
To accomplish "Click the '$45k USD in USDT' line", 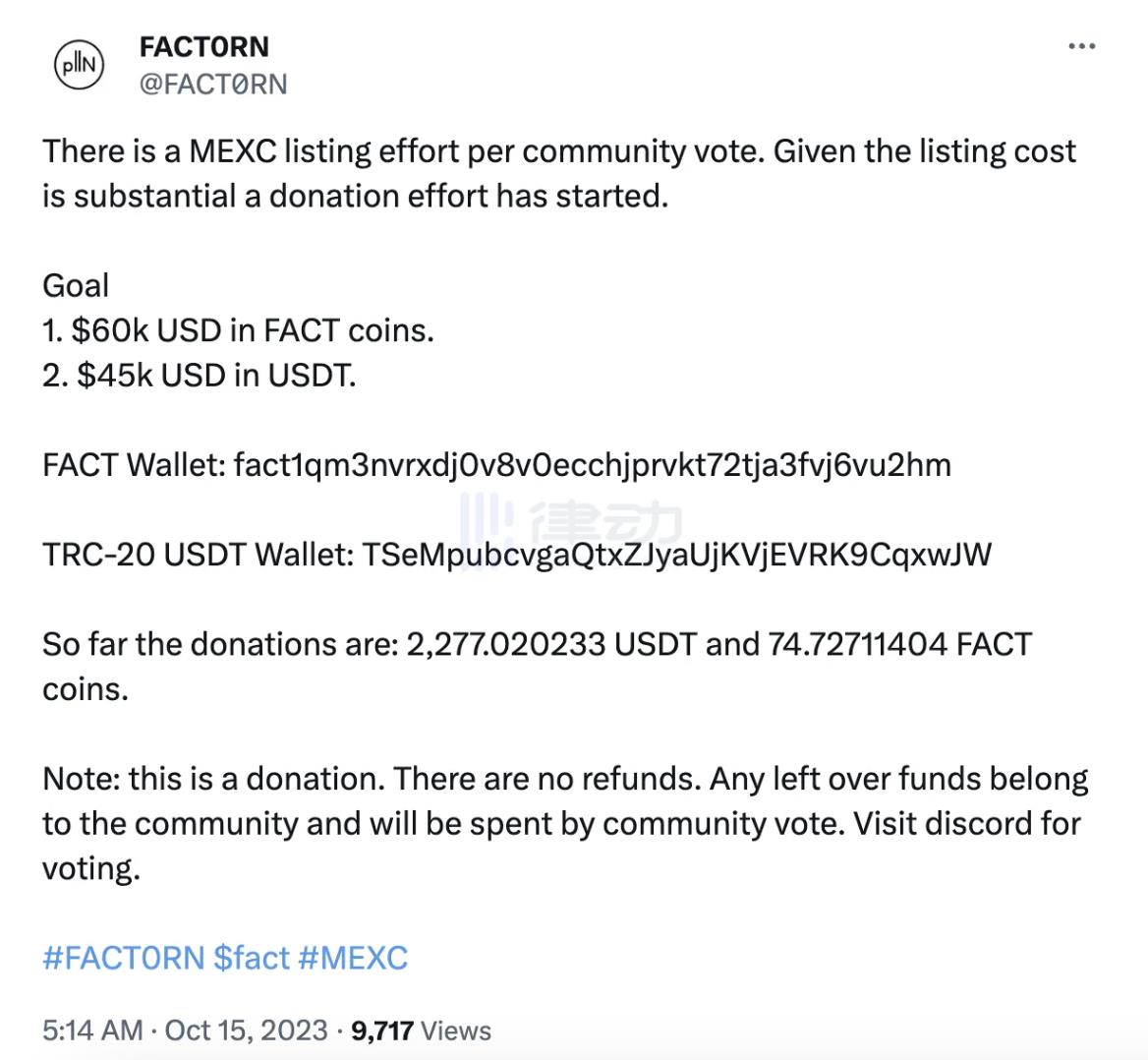I will click(200, 376).
